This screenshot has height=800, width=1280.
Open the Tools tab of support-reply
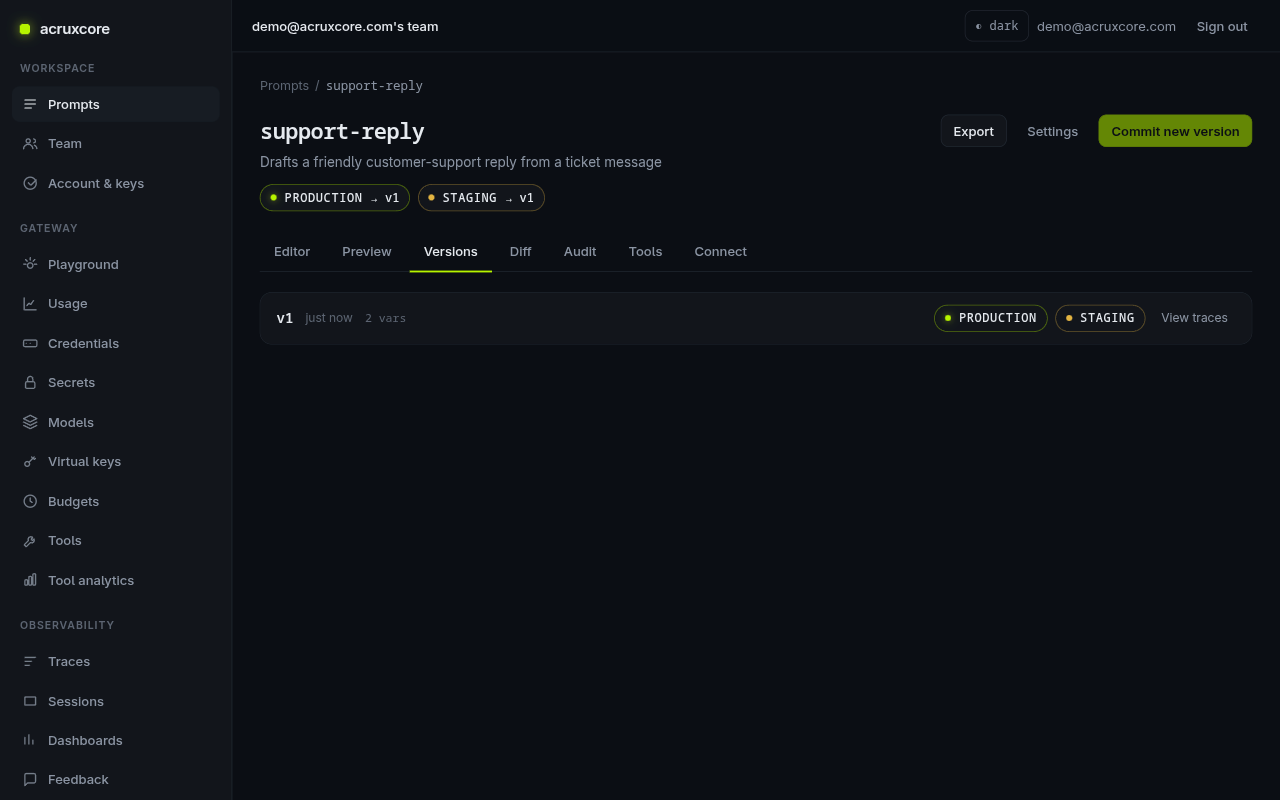(645, 251)
